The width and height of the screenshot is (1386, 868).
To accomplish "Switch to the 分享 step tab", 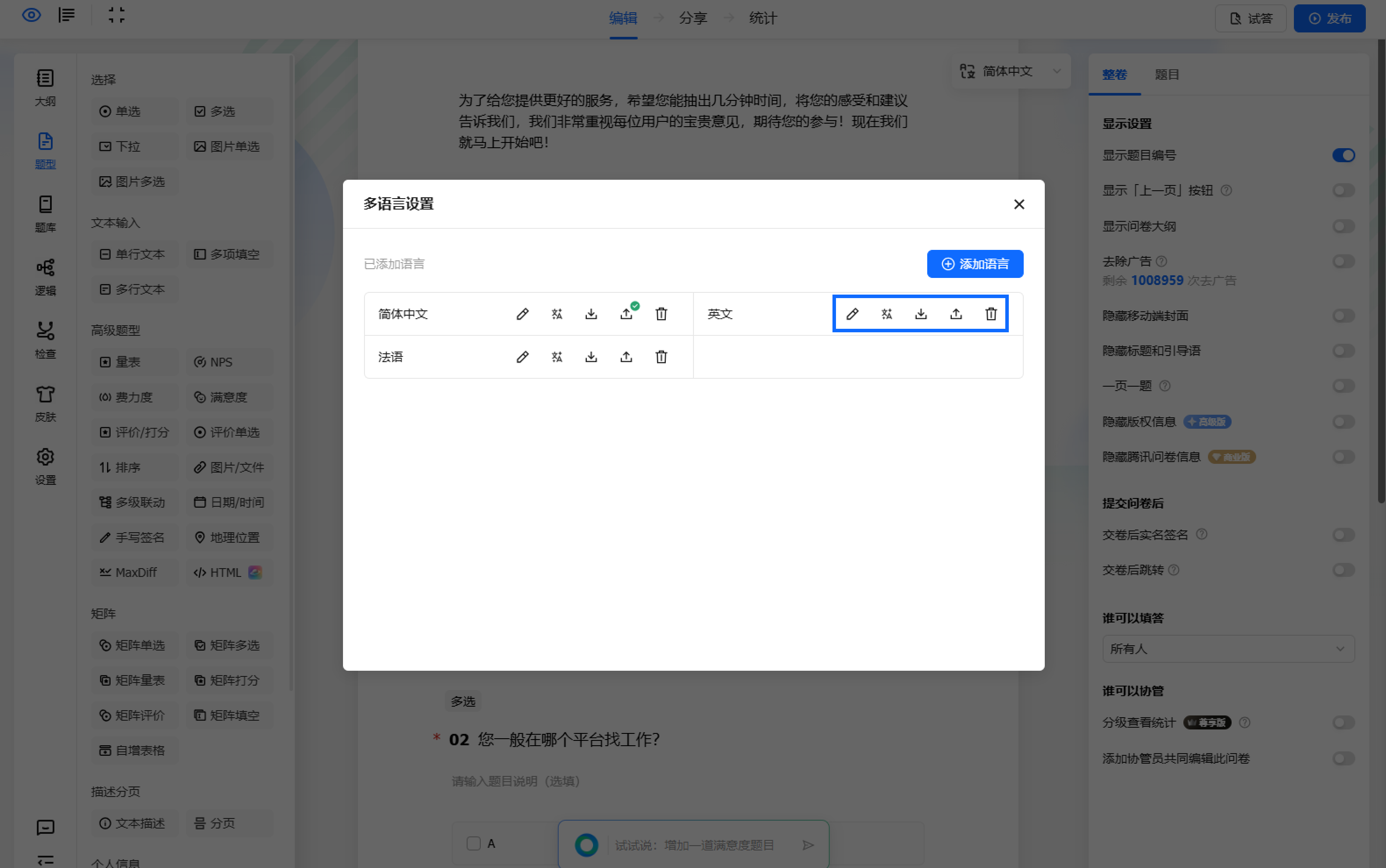I will point(693,18).
